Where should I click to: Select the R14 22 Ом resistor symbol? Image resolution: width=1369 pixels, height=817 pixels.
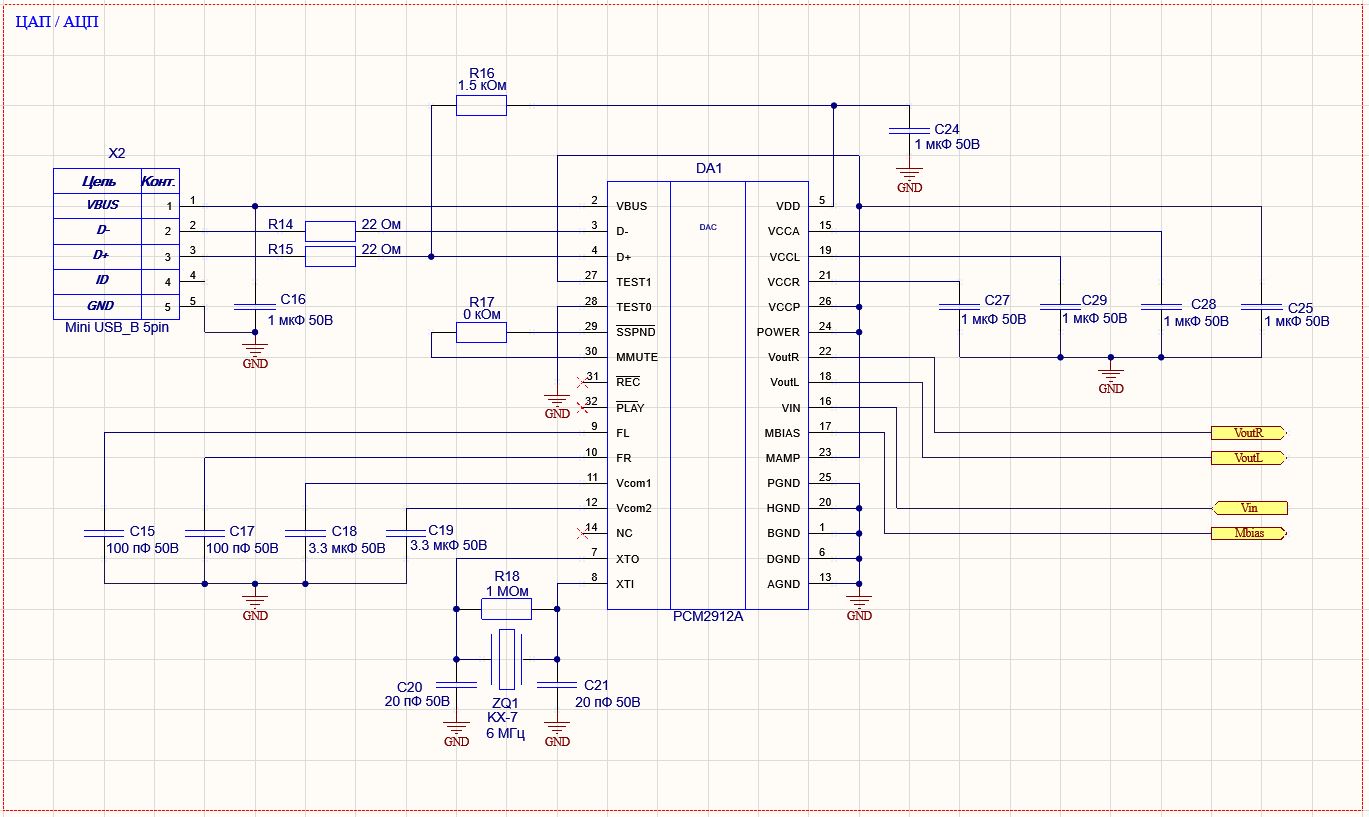click(x=330, y=231)
